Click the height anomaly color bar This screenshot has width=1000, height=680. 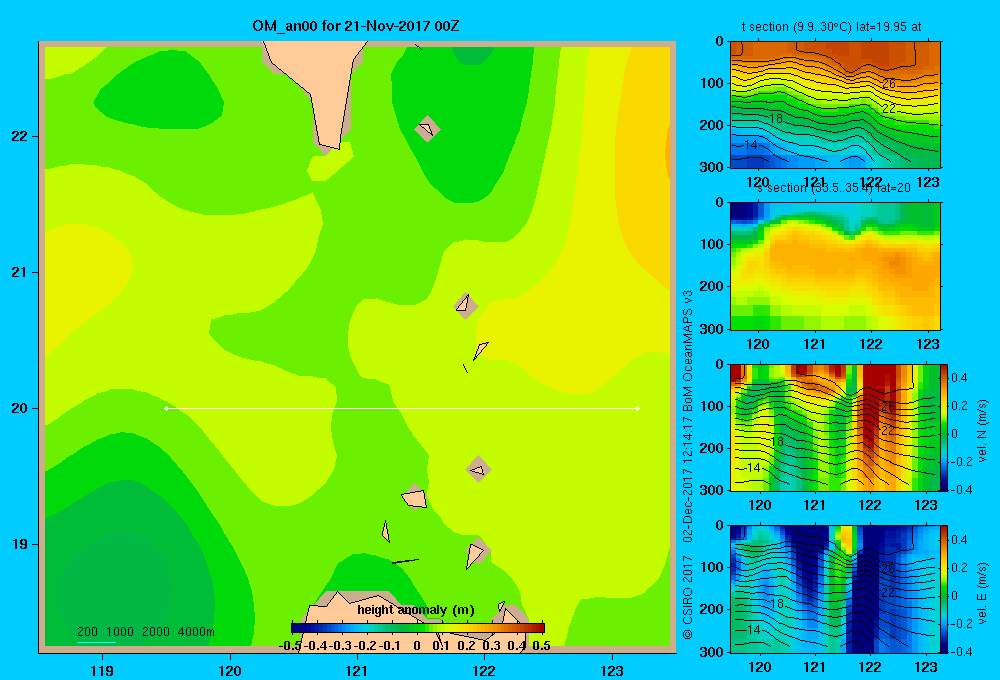pyautogui.click(x=418, y=628)
